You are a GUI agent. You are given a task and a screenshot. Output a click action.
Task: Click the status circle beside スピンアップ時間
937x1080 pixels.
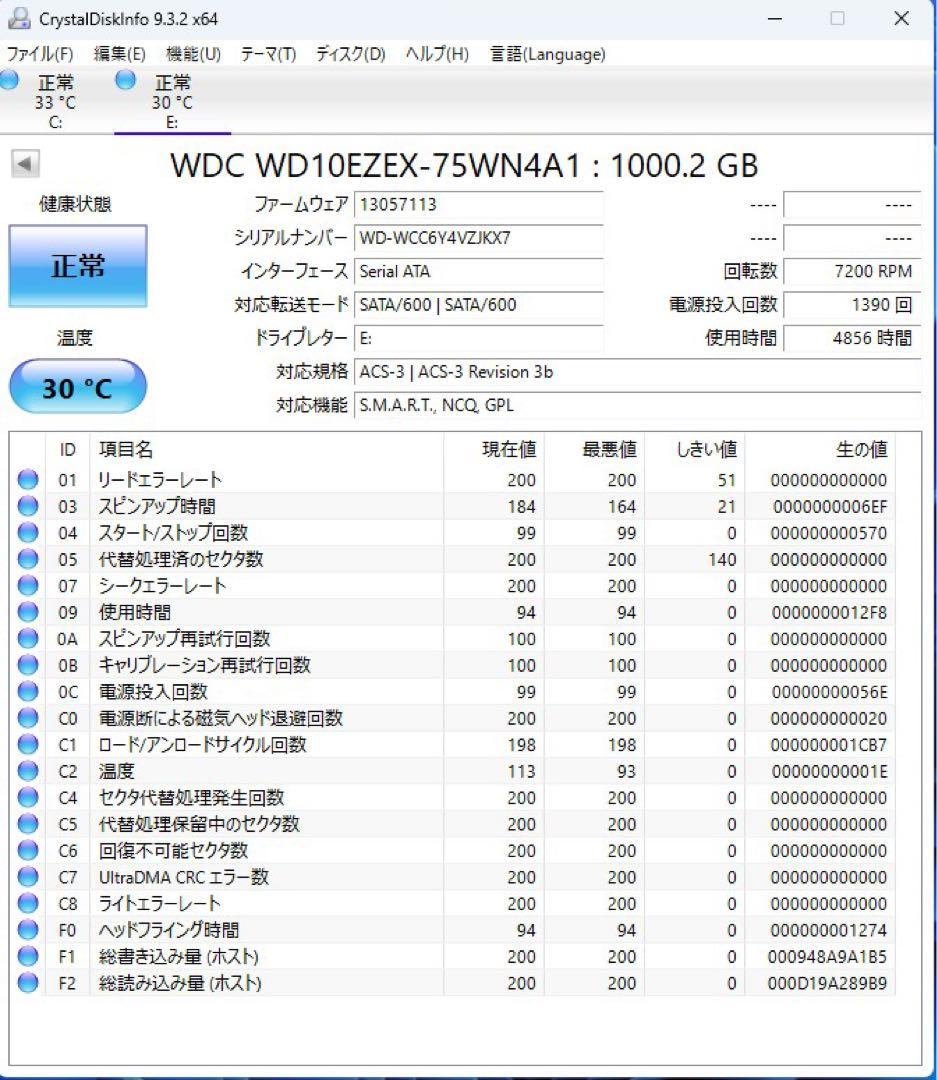(28, 506)
